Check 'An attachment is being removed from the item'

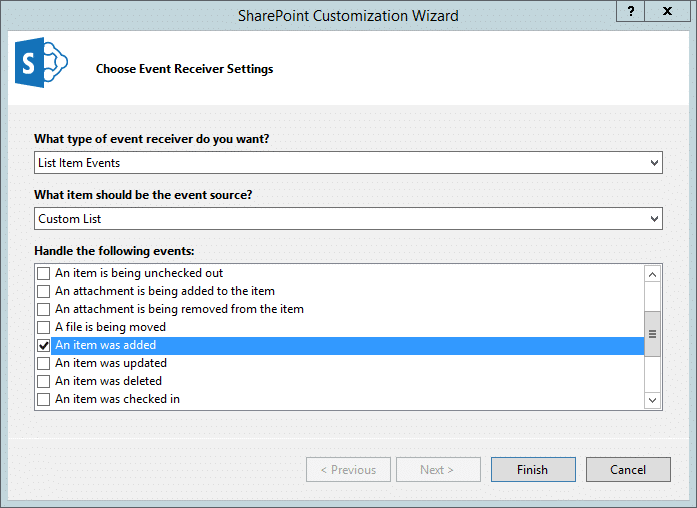[x=44, y=309]
